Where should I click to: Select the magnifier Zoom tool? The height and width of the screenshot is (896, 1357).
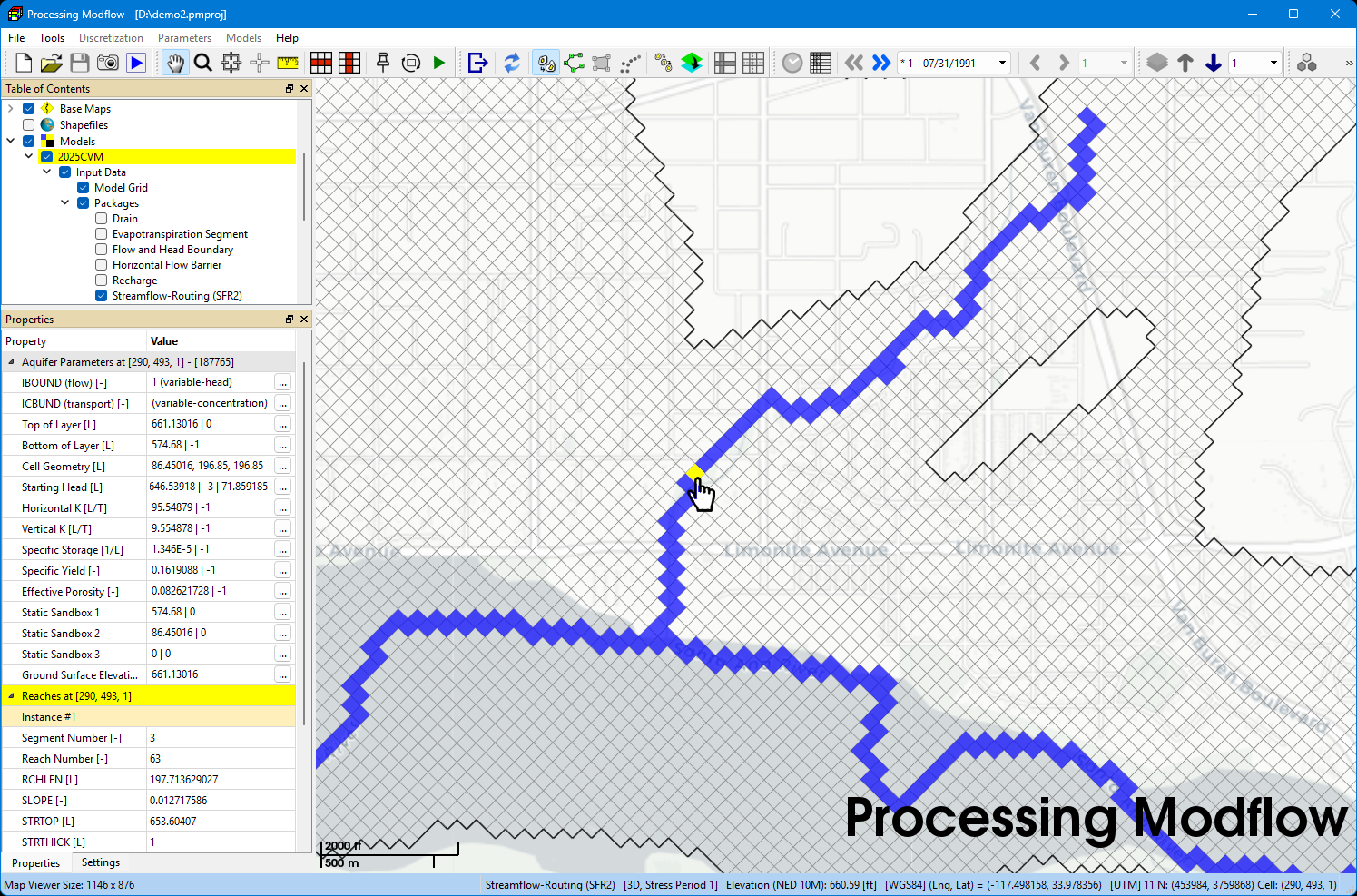pyautogui.click(x=203, y=63)
